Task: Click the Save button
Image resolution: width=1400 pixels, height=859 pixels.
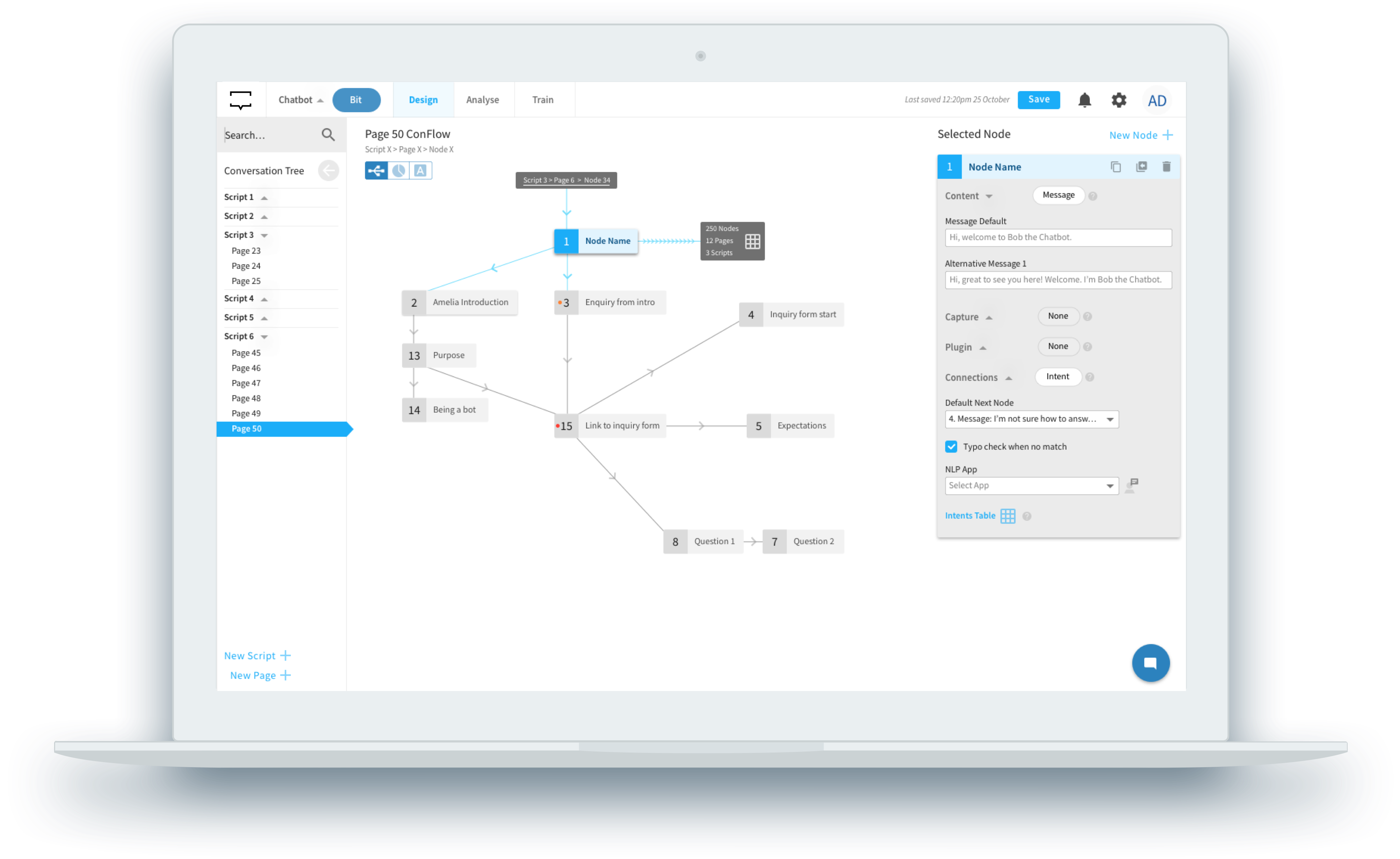Action: 1039,99
